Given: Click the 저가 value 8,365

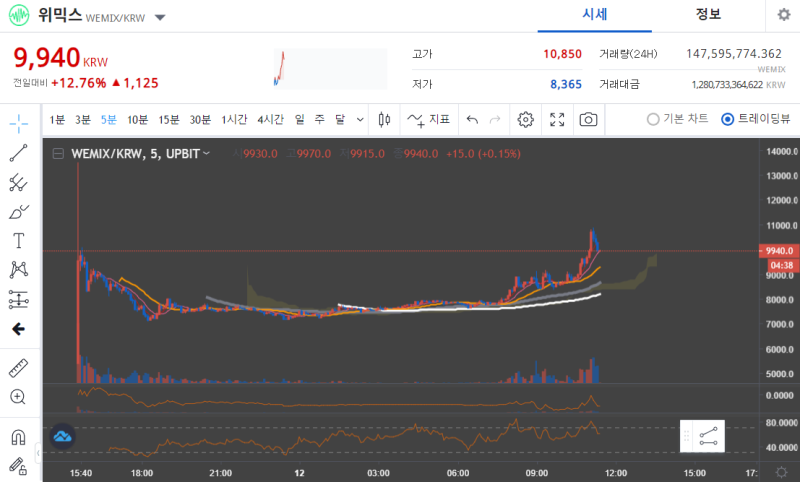Looking at the screenshot, I should [x=566, y=85].
